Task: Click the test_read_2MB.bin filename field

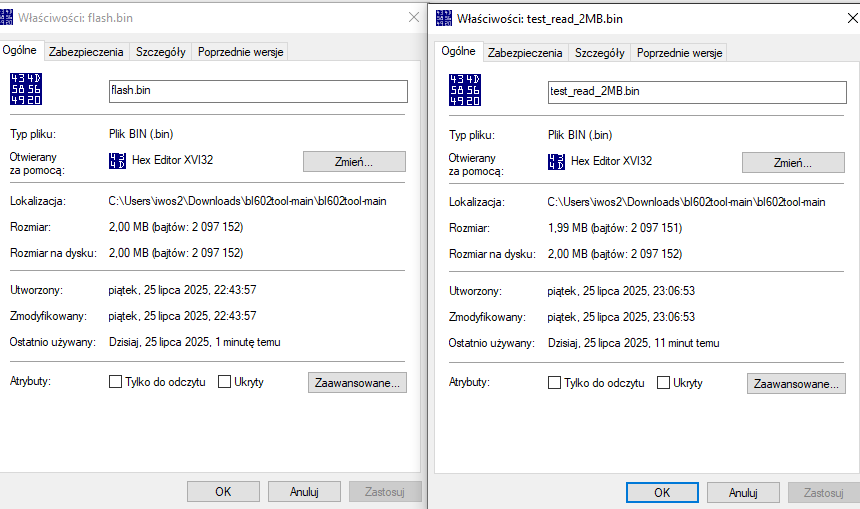Action: [697, 92]
